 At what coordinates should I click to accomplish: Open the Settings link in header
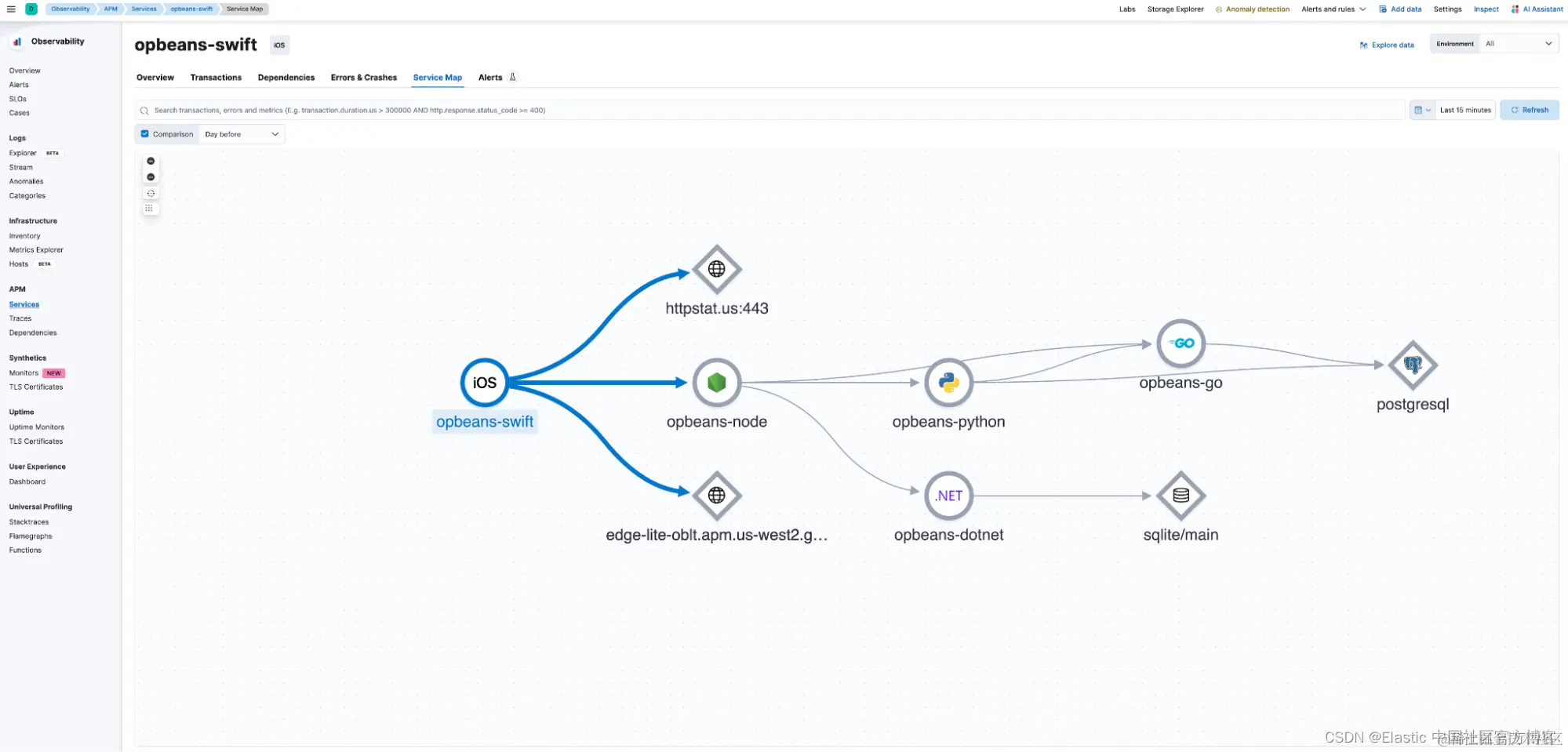(x=1447, y=9)
